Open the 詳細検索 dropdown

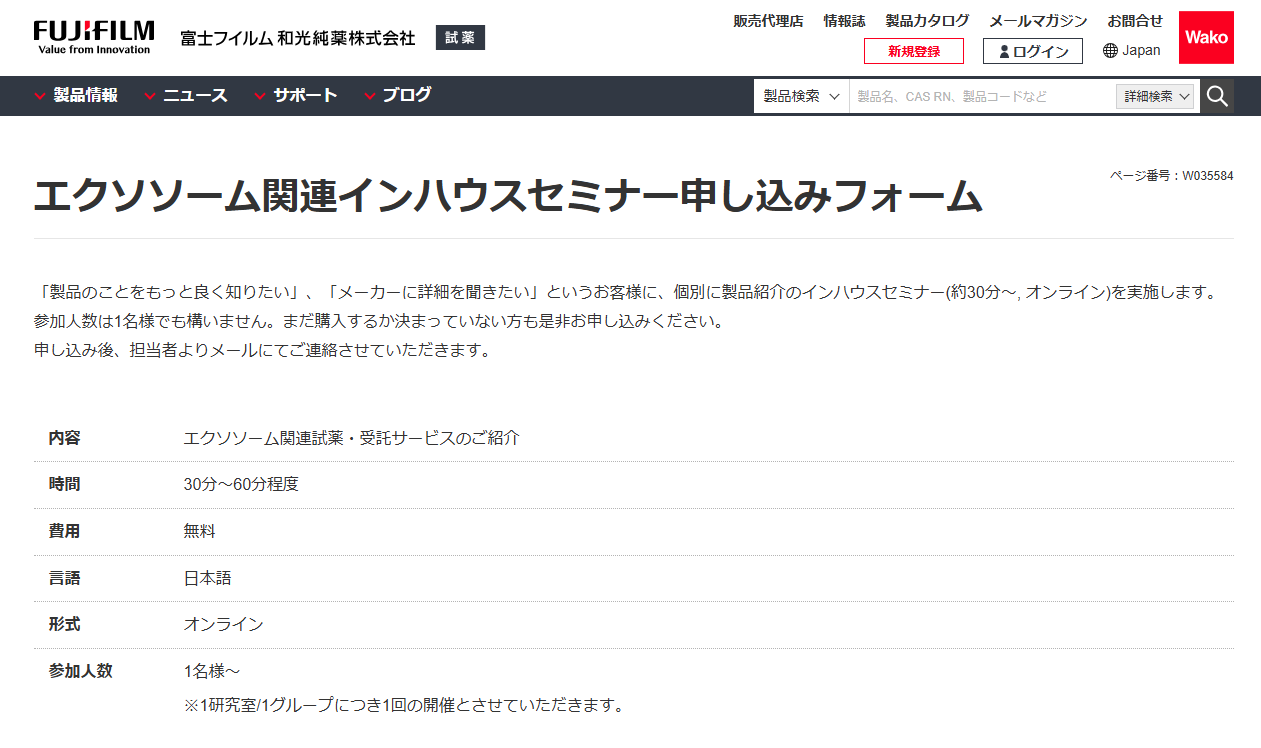[1156, 96]
